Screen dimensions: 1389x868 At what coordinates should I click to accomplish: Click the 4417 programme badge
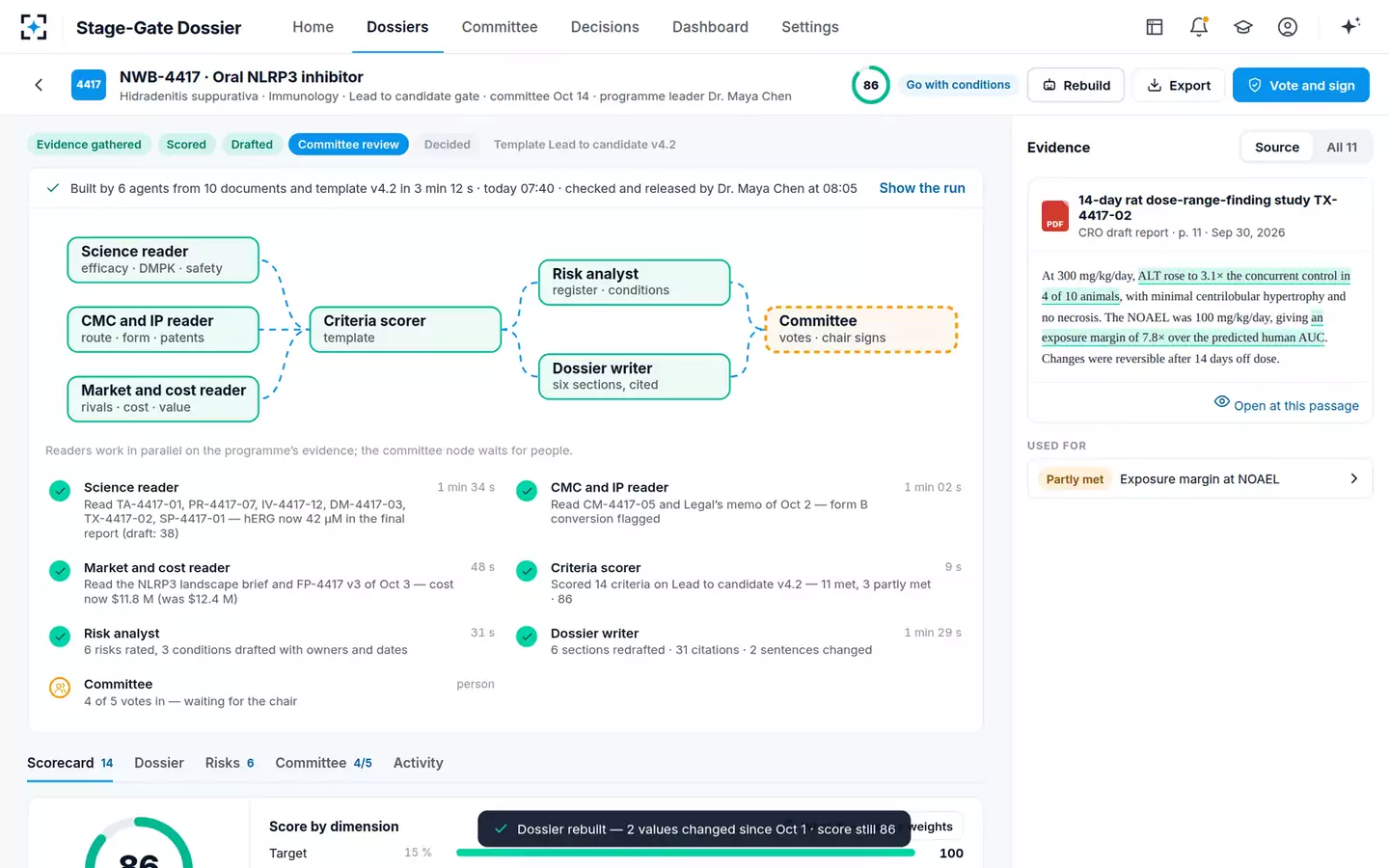click(89, 85)
